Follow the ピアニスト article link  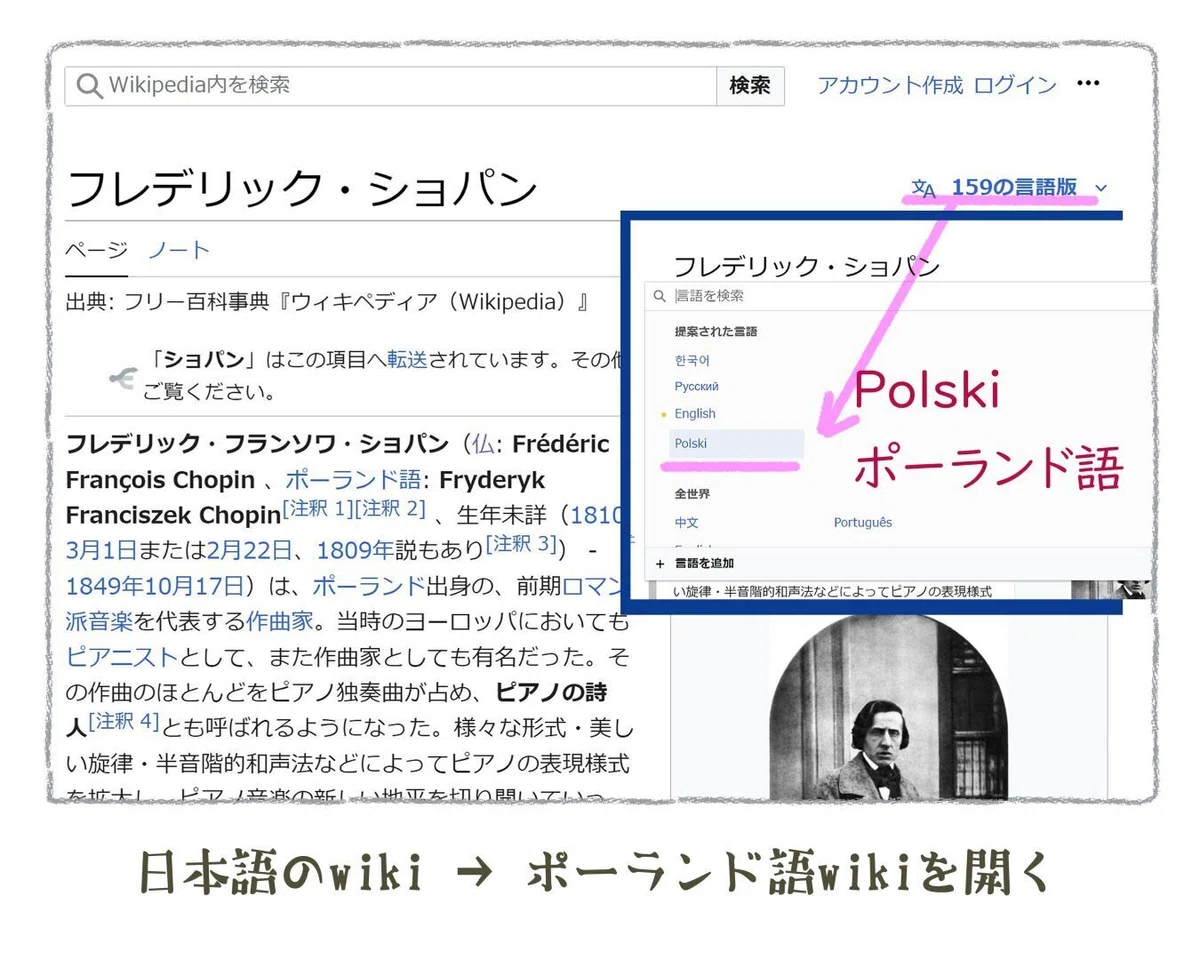click(x=122, y=657)
